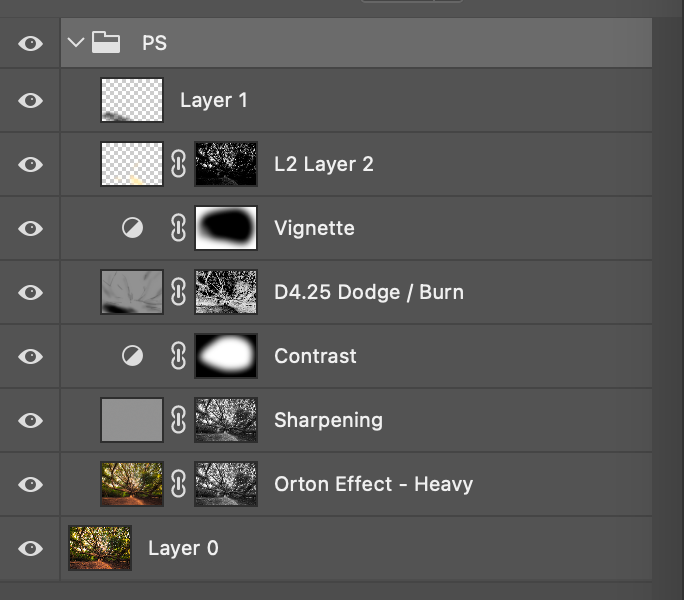Click the Contrast adjustment layer icon
The height and width of the screenshot is (600, 684).
click(132, 356)
